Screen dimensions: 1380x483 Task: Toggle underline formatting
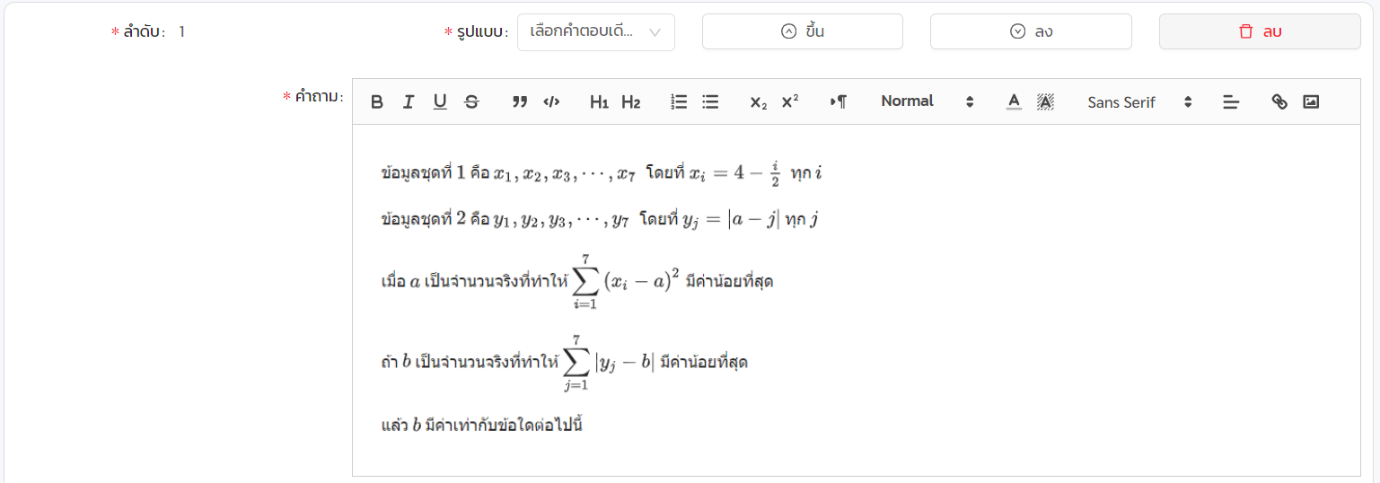point(439,101)
